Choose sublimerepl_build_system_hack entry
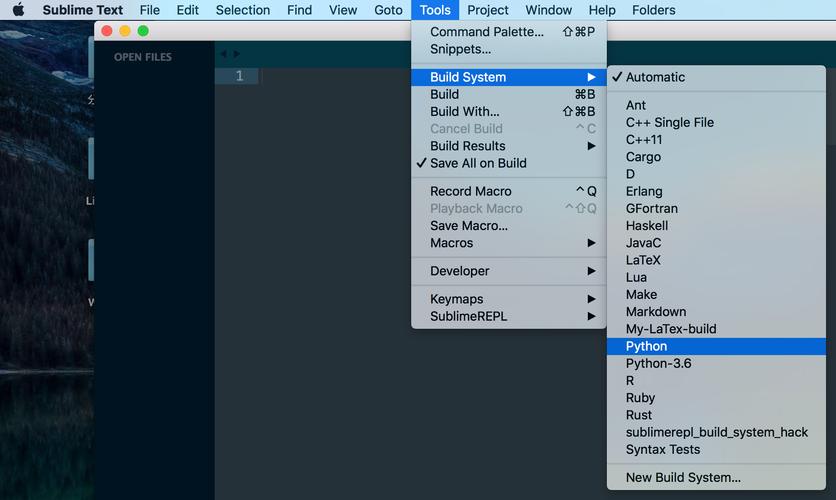This screenshot has width=836, height=500. 716,432
